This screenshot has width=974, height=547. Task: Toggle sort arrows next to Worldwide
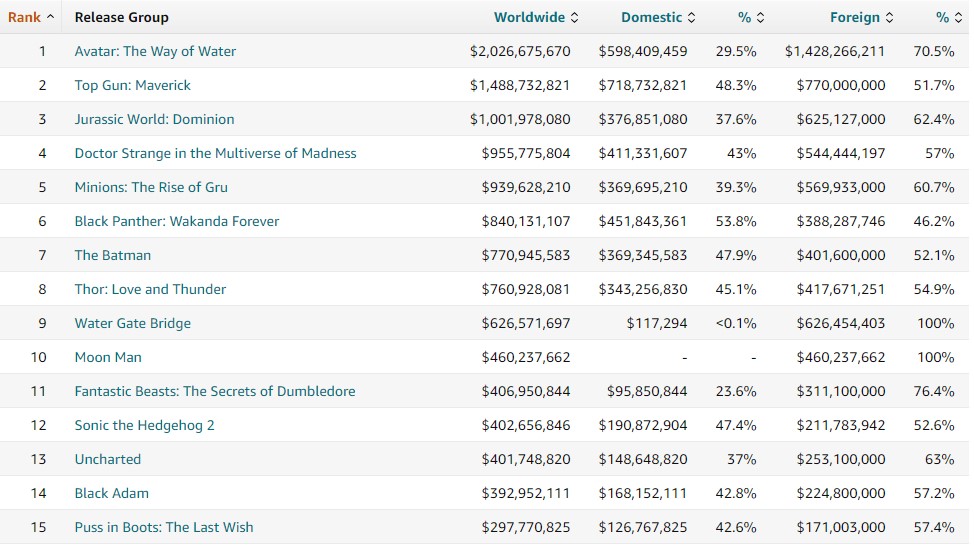(575, 17)
